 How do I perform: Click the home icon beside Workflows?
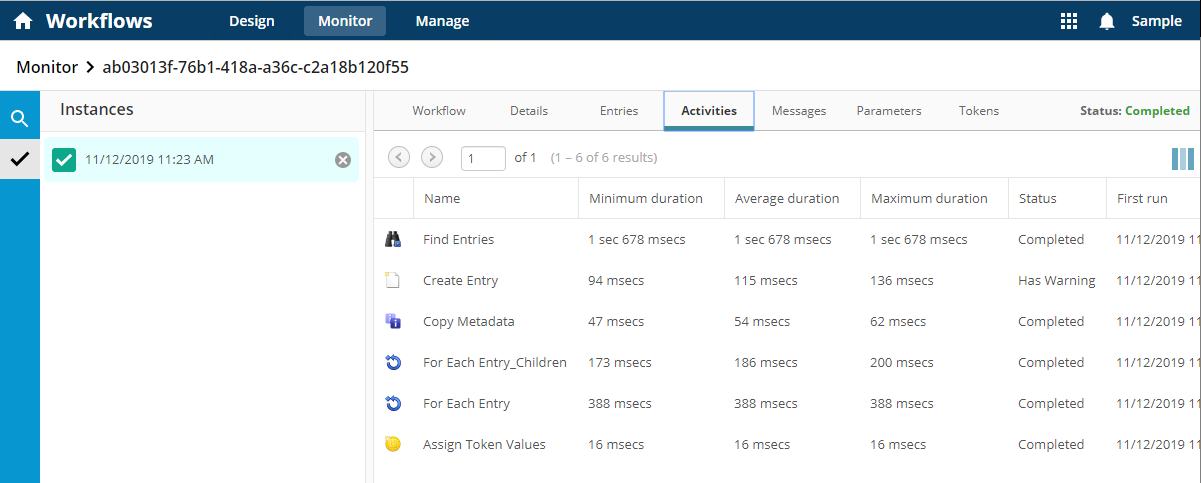(x=23, y=21)
